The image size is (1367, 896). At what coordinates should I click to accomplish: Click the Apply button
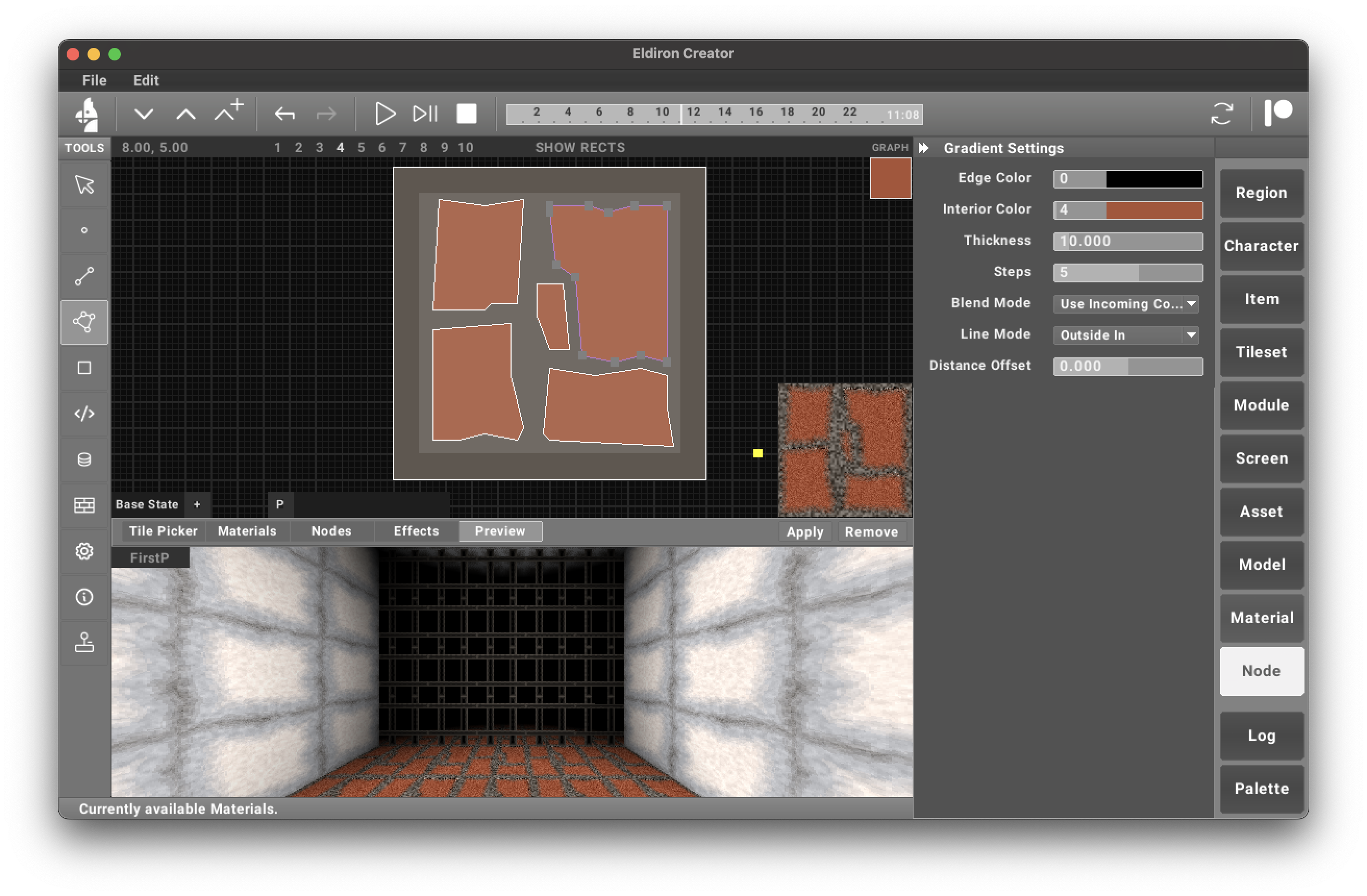click(805, 532)
